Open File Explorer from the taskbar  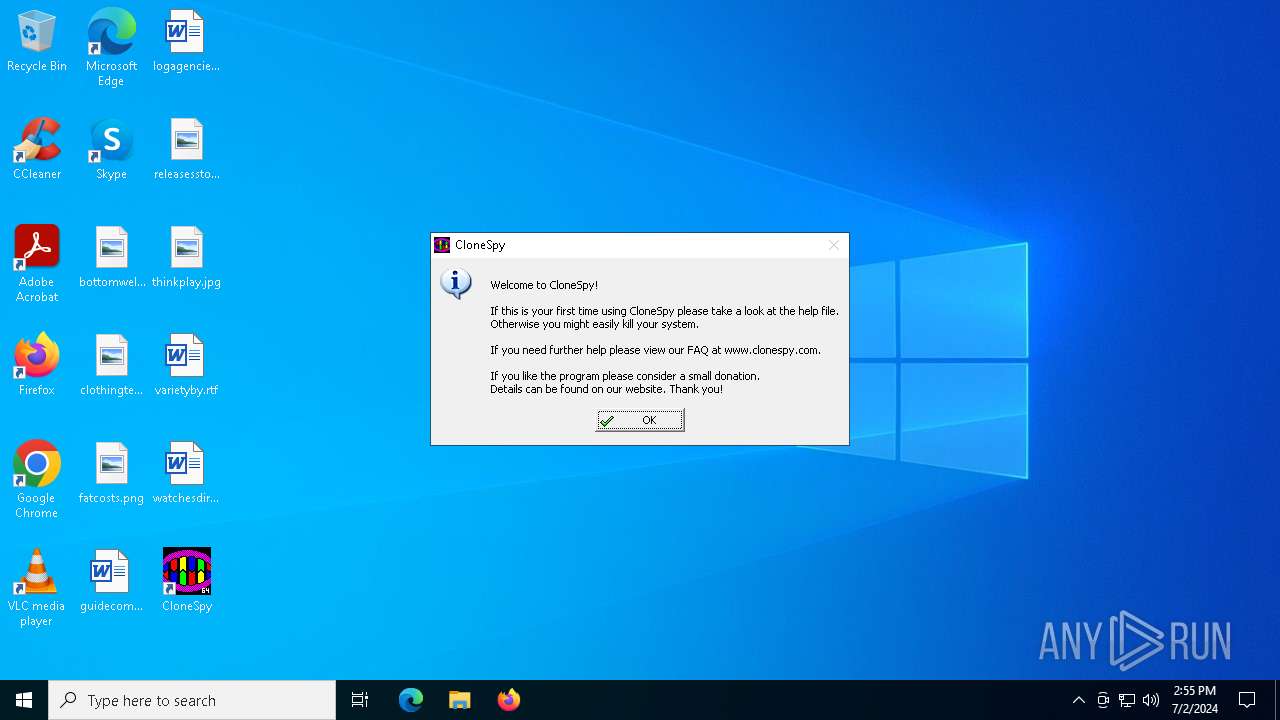(x=460, y=700)
